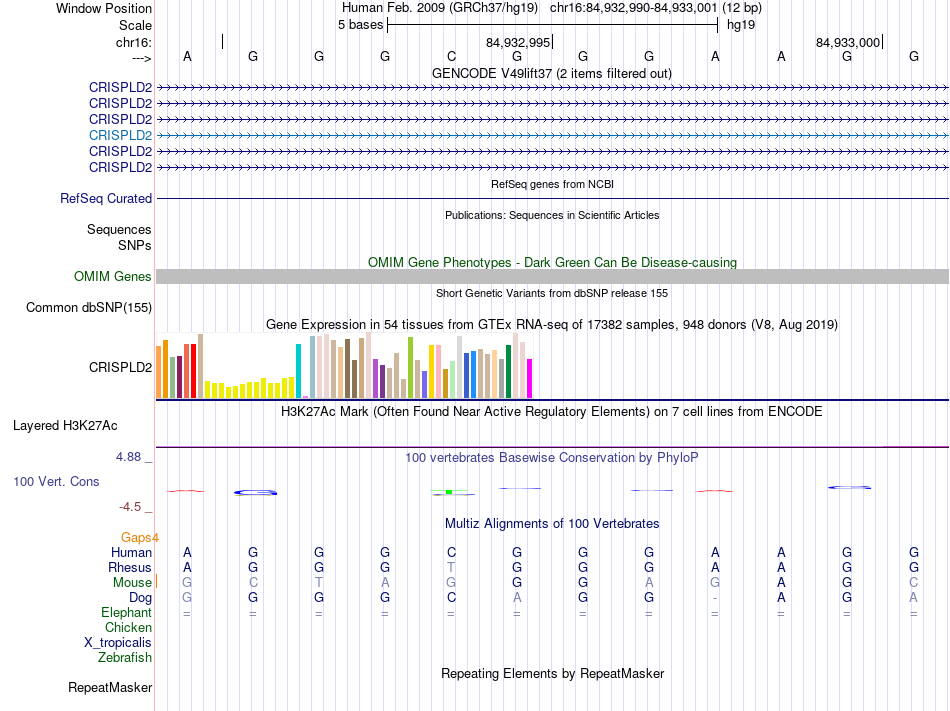
Task: Click the 100 Vert. Cons label
Action: (56, 482)
